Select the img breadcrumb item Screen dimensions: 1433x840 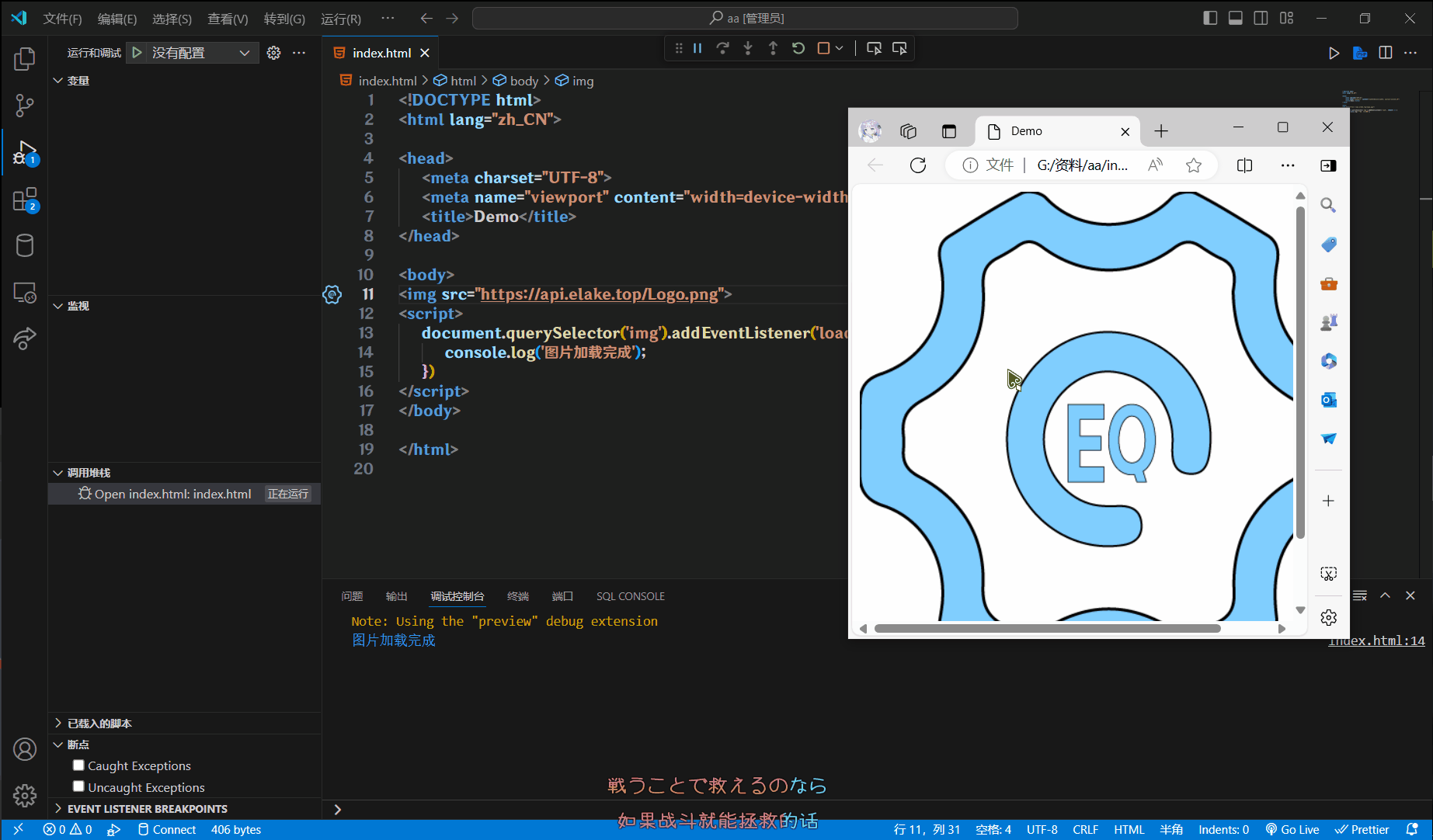575,81
